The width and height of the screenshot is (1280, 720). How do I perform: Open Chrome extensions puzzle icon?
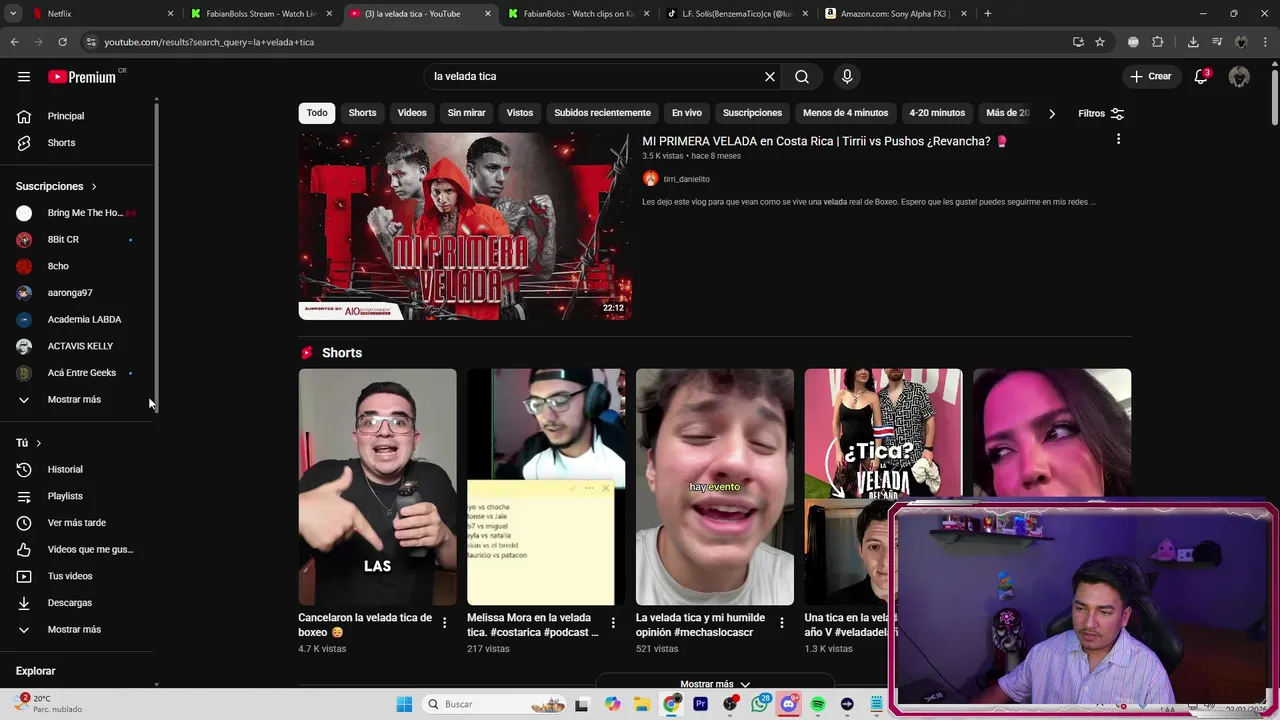pyautogui.click(x=1158, y=42)
